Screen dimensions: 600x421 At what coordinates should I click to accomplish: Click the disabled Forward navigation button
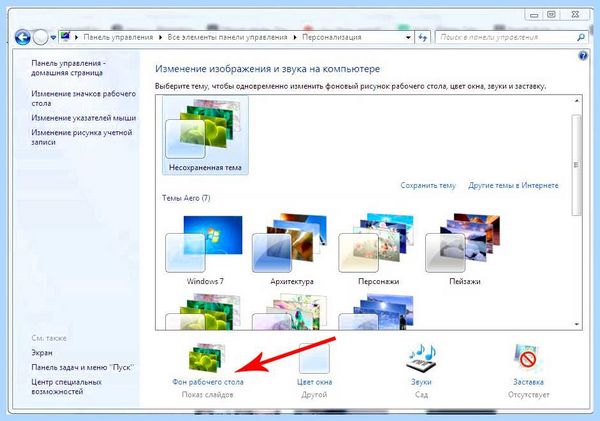pos(40,38)
